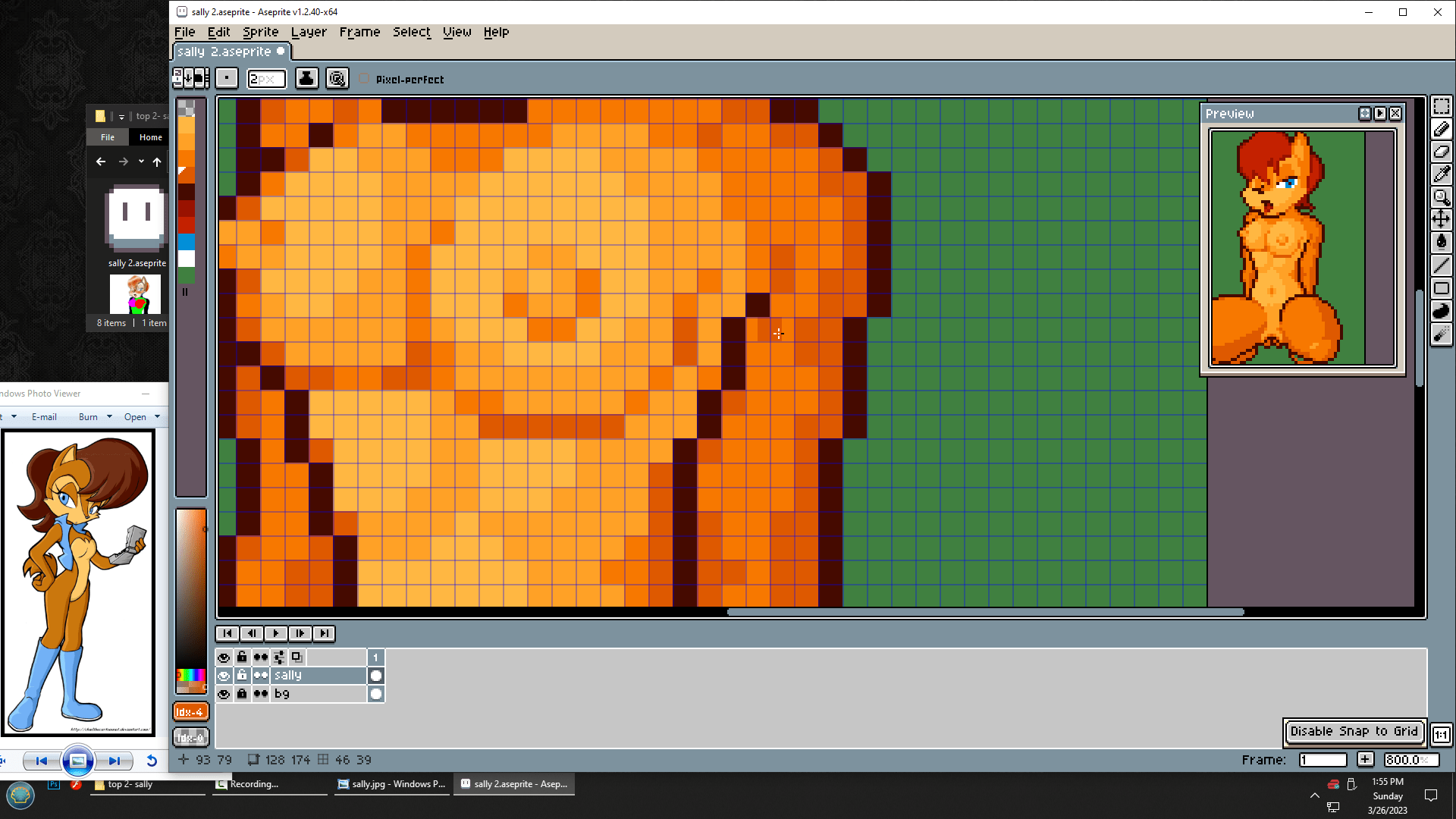This screenshot has height=819, width=1456.
Task: Hide the sally layer
Action: click(224, 676)
